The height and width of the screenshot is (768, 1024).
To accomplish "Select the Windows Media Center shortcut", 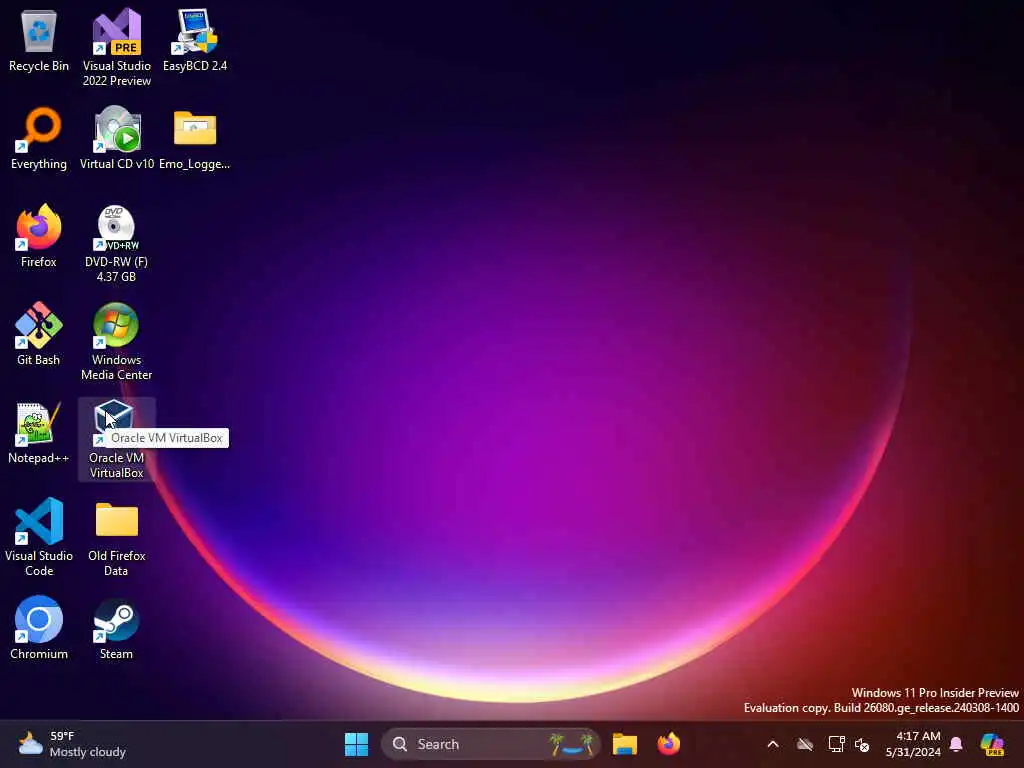I will [x=116, y=342].
